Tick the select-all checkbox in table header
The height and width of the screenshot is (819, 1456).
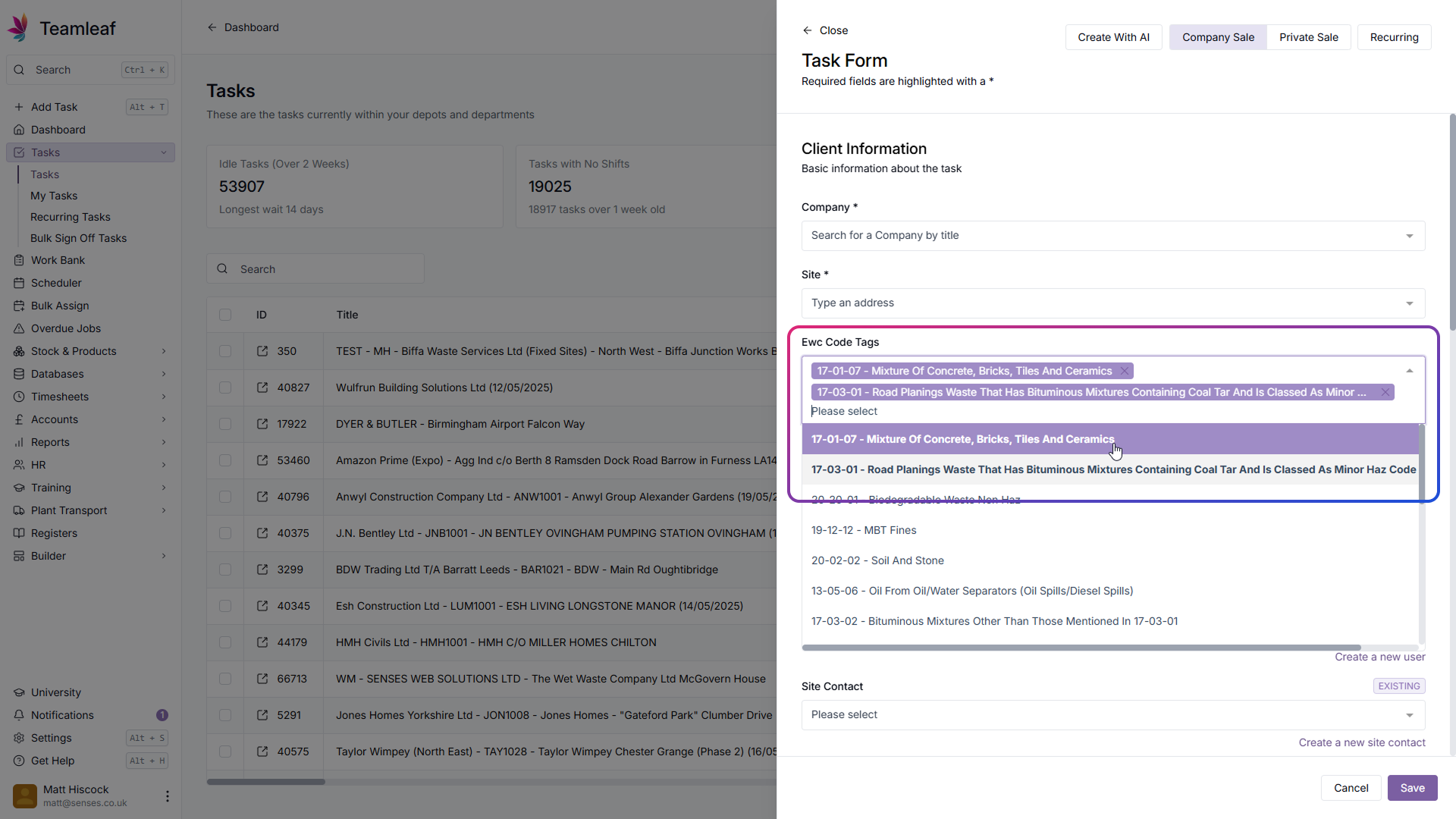[225, 315]
